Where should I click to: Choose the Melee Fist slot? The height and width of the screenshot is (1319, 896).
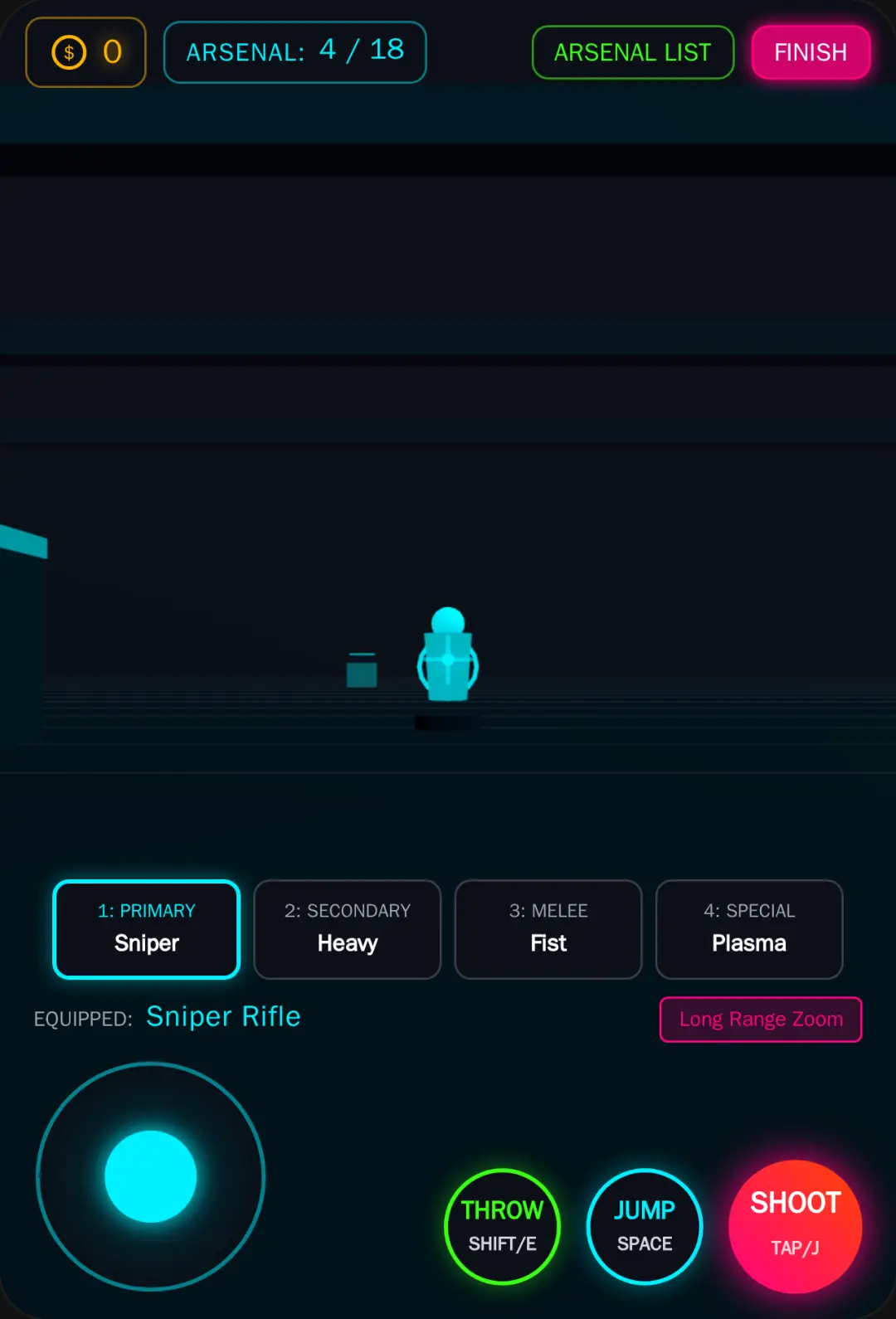pyautogui.click(x=548, y=929)
